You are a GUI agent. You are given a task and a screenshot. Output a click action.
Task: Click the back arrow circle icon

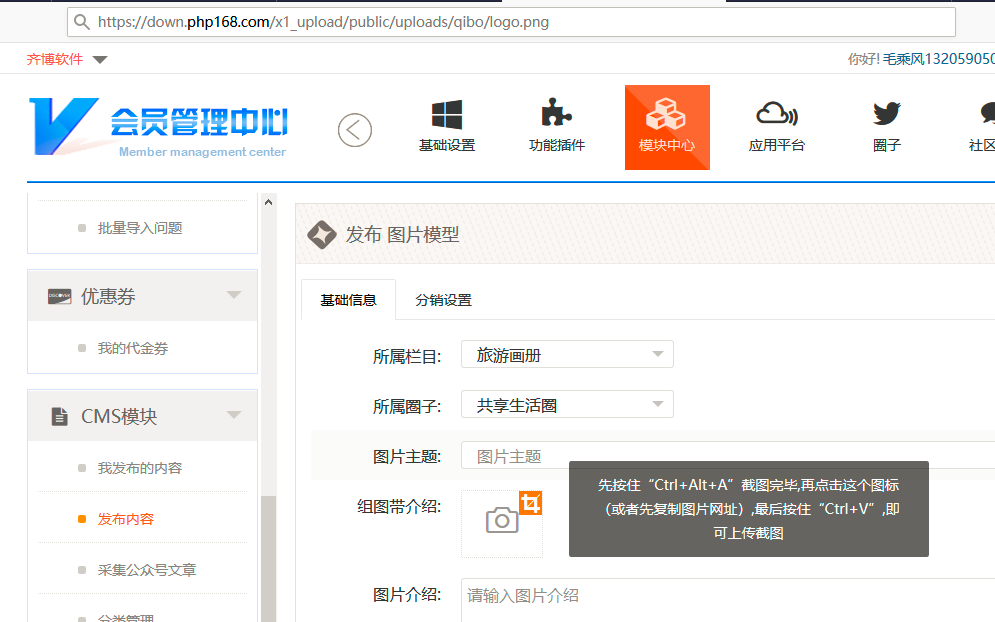355,130
